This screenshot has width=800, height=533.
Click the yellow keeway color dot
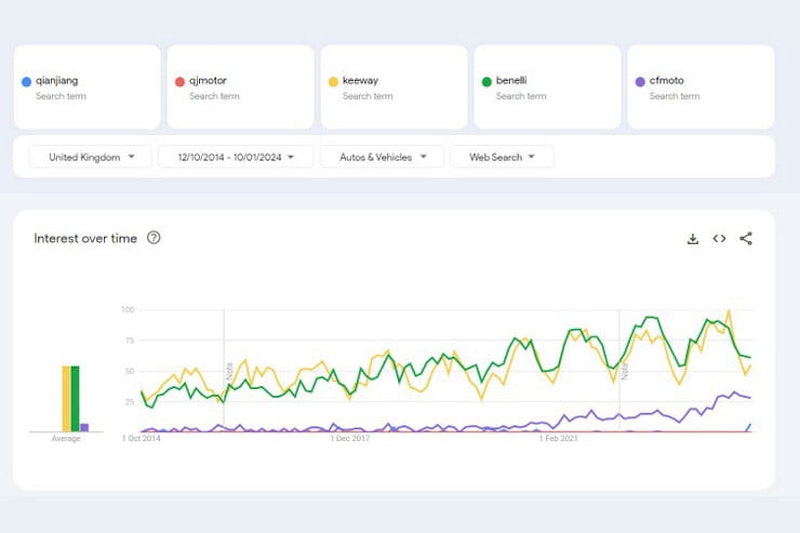click(x=333, y=82)
